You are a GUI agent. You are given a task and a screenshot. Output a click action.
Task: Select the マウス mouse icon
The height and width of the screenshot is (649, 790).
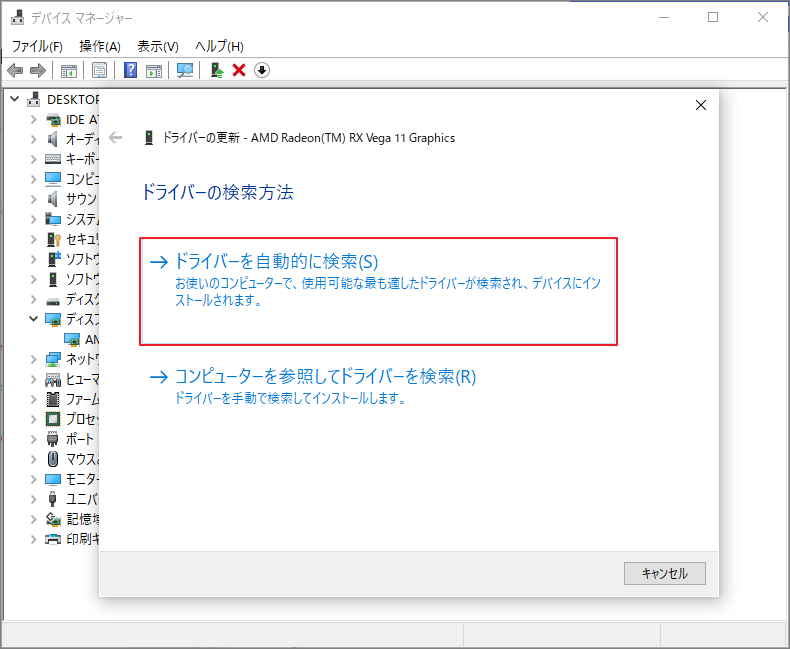(x=53, y=459)
